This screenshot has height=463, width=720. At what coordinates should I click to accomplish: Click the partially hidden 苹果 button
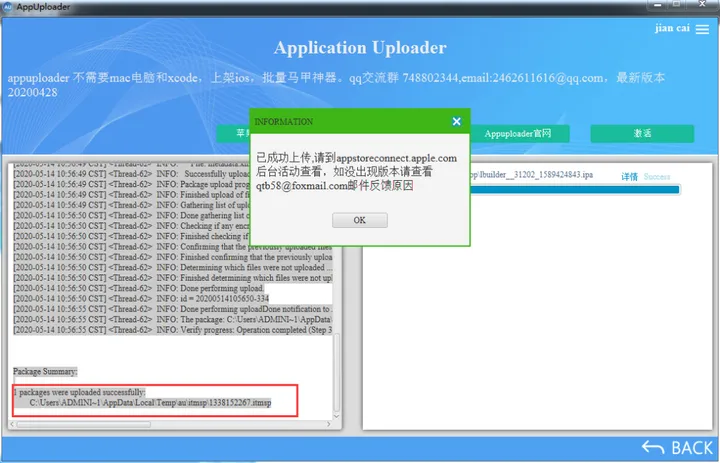tap(233, 134)
